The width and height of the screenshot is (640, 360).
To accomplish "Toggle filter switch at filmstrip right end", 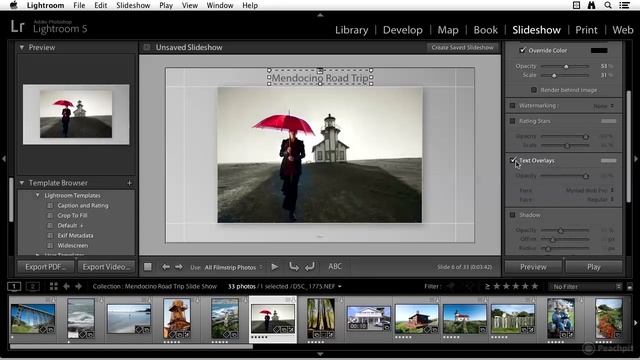I will [630, 287].
